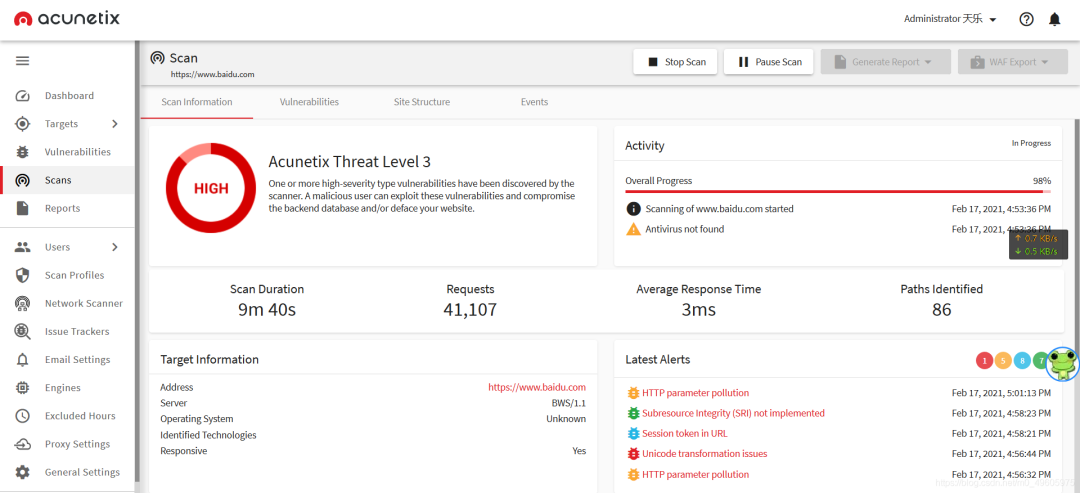1080x493 pixels.
Task: Click the red high severity count badge
Action: [x=985, y=359]
